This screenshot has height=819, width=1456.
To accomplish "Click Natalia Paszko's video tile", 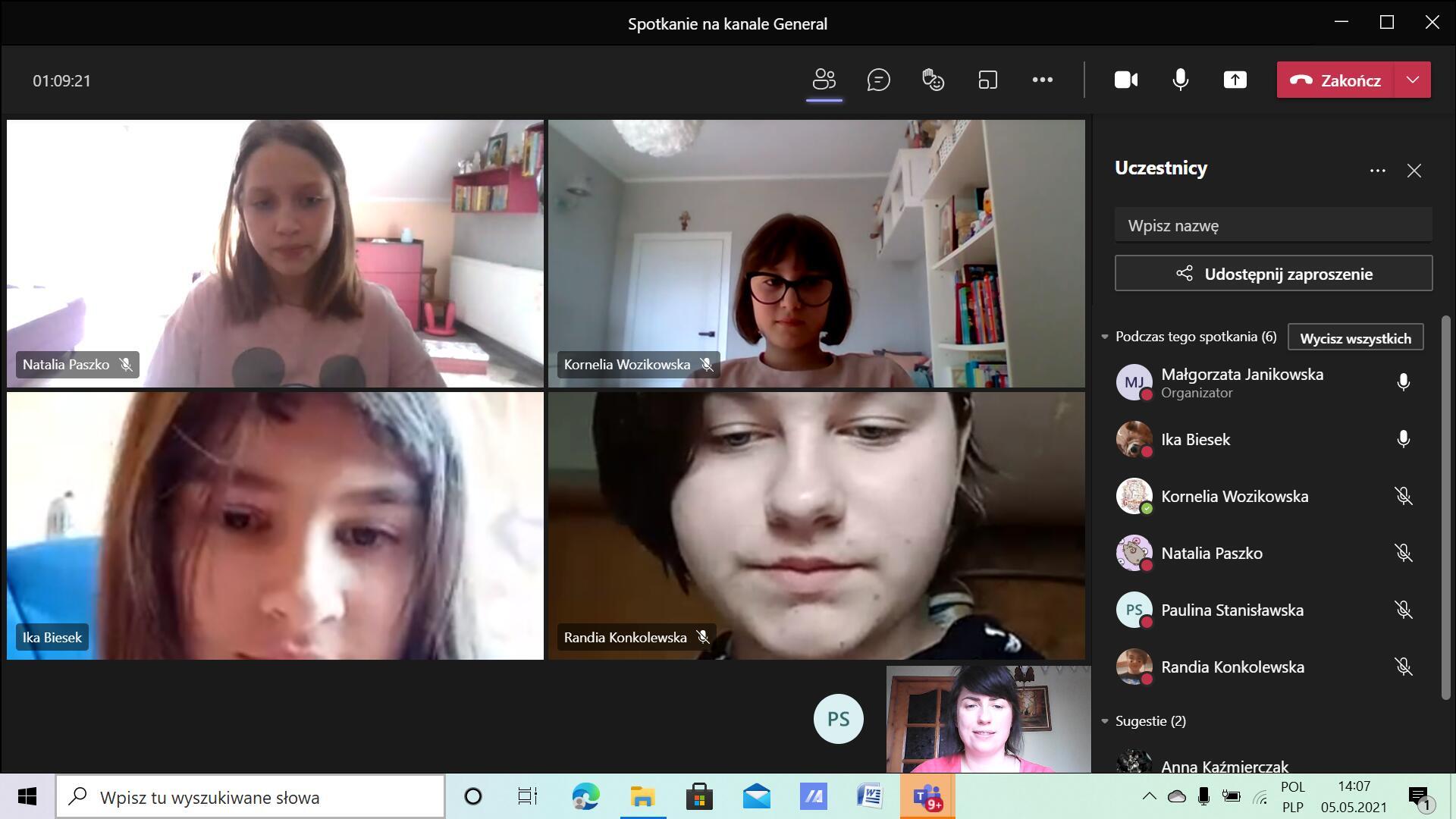I will [x=275, y=253].
